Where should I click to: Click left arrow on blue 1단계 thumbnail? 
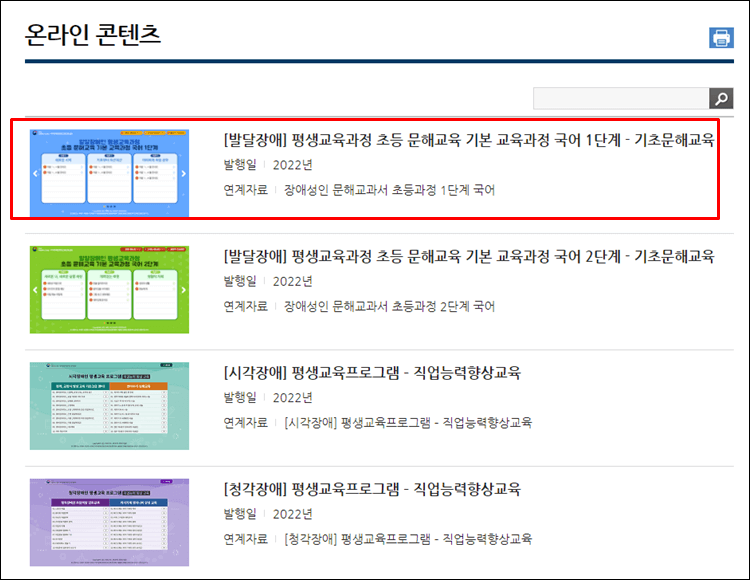[35, 174]
